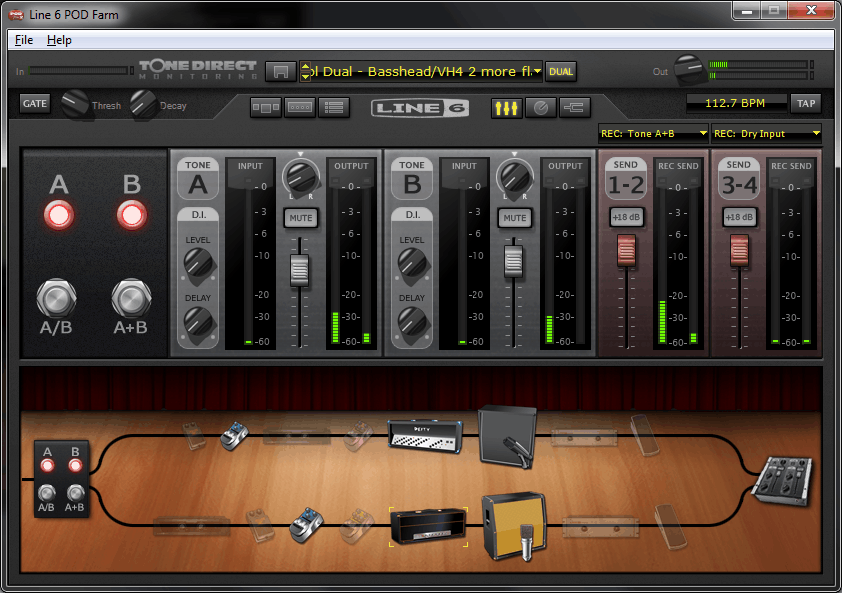The image size is (842, 593).
Task: Open the File menu
Action: click(x=24, y=40)
